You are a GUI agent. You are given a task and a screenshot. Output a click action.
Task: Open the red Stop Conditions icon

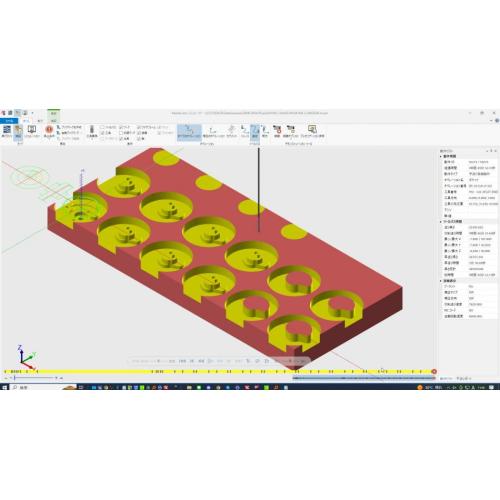(x=49, y=132)
